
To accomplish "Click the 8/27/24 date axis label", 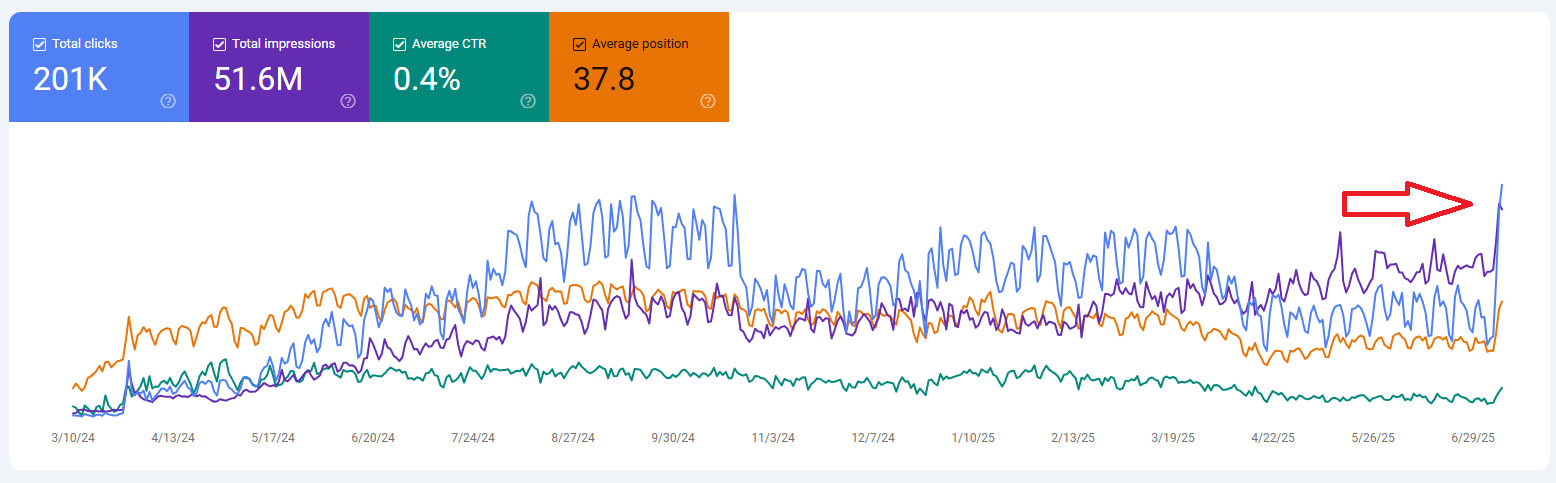I will coord(573,438).
